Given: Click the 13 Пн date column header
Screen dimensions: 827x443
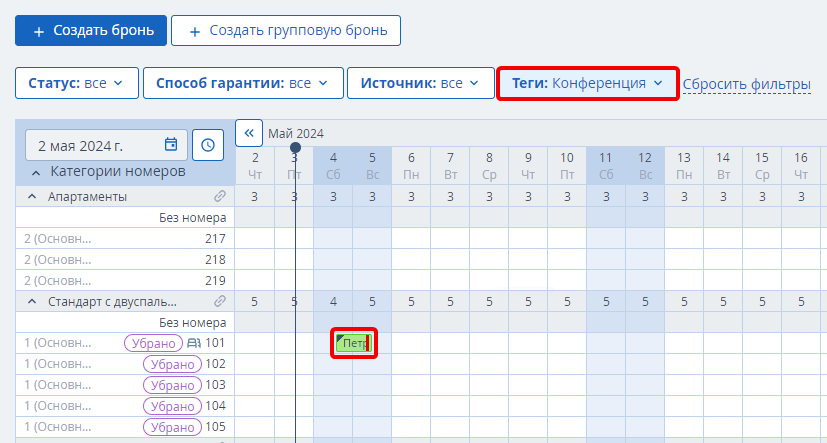Looking at the screenshot, I should [x=684, y=166].
